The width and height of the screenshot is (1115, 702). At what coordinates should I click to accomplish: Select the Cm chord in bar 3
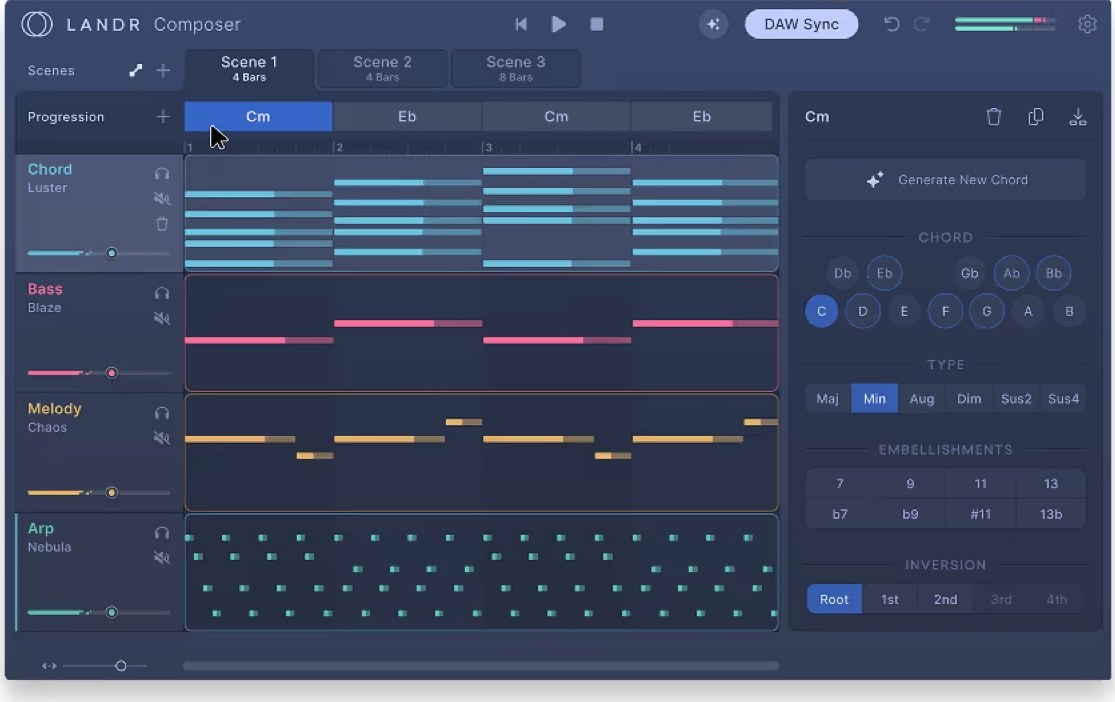coord(556,116)
